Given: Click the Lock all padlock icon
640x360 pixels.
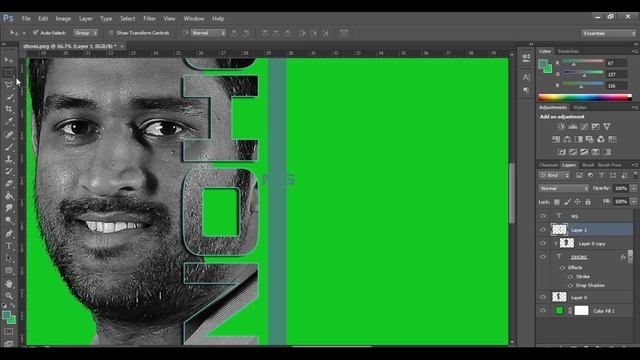Looking at the screenshot, I should pos(588,202).
